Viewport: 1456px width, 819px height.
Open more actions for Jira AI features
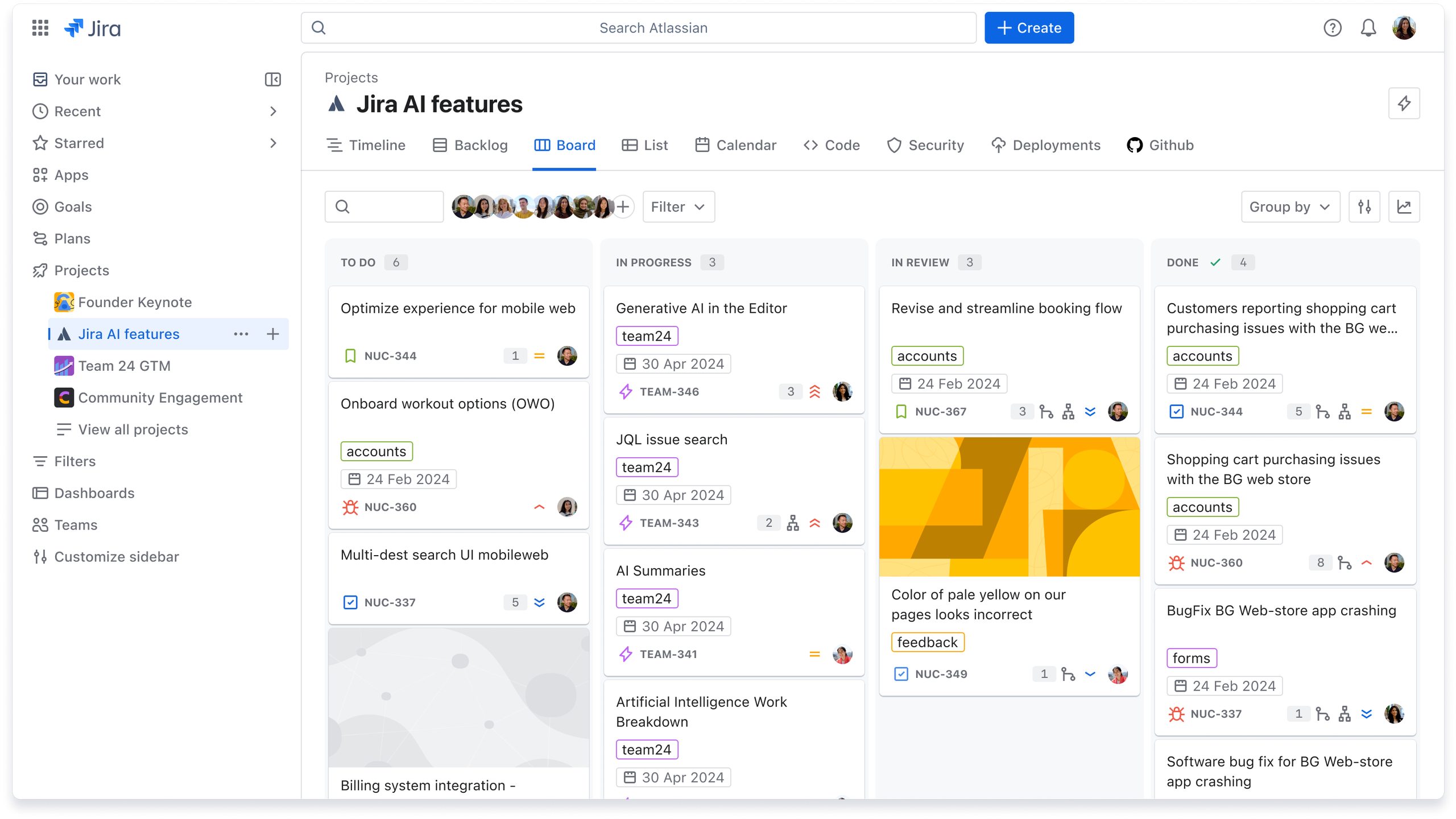[x=241, y=334]
